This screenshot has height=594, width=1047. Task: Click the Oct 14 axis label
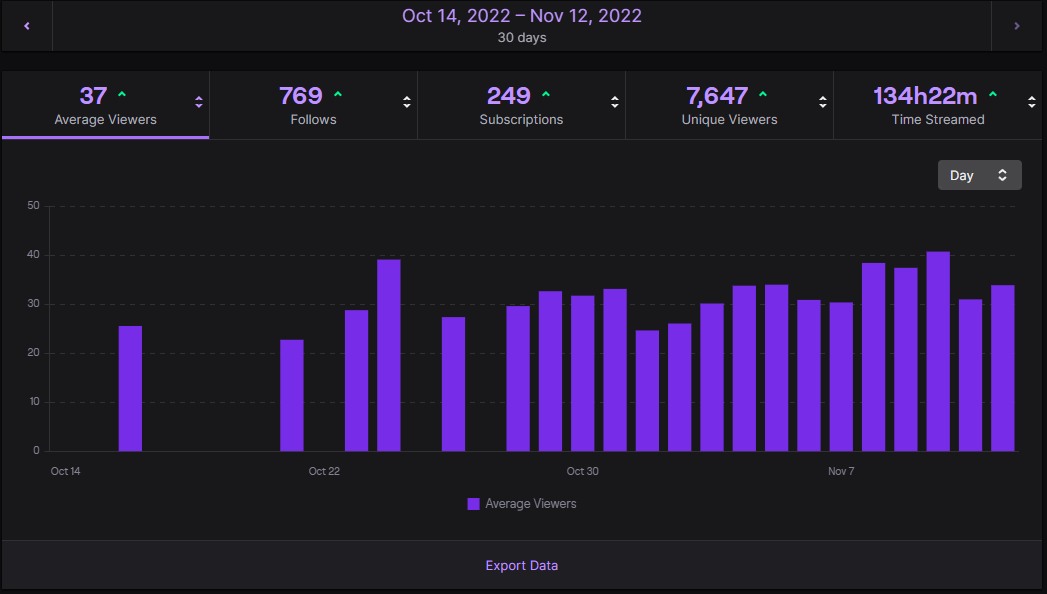pyautogui.click(x=65, y=471)
